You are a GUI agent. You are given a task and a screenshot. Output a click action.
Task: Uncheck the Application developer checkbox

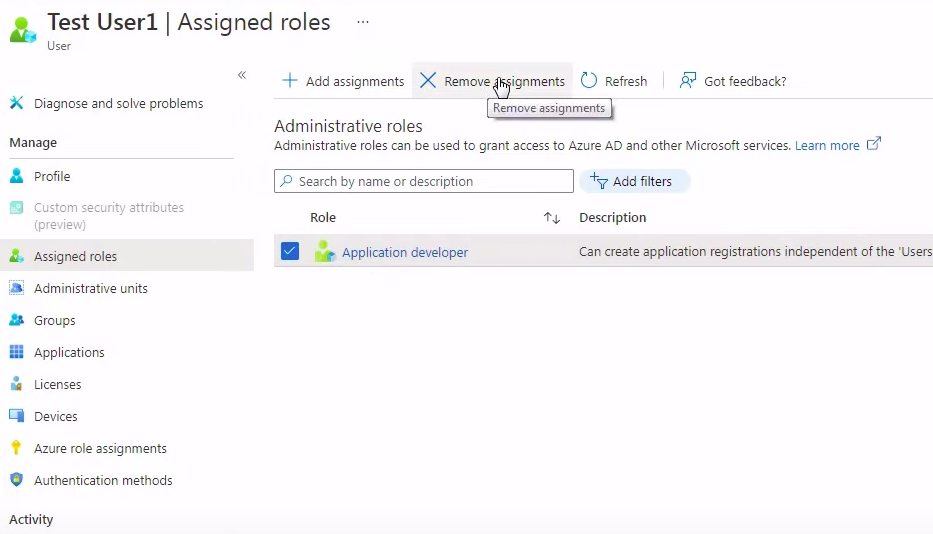(x=290, y=251)
